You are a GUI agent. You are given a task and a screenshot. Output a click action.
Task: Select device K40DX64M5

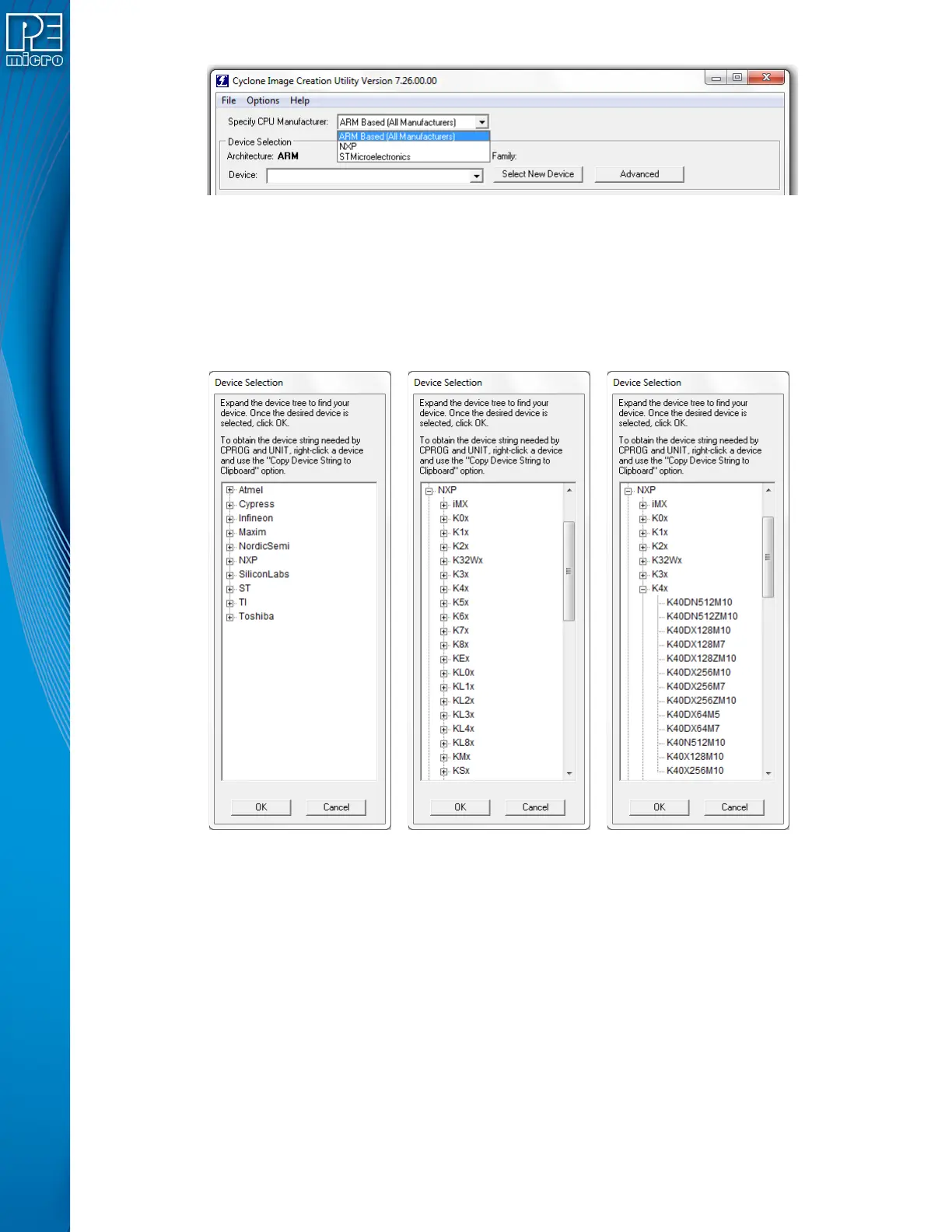click(x=693, y=714)
